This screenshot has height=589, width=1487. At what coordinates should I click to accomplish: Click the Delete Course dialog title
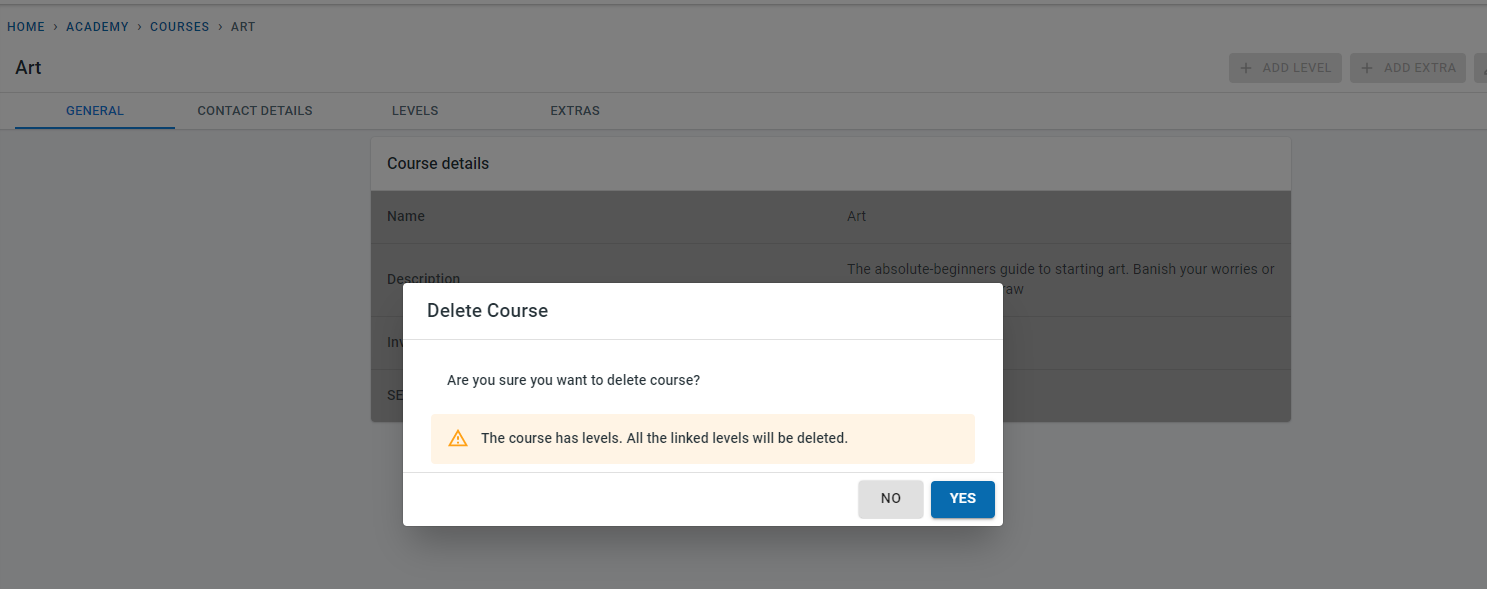(x=487, y=311)
